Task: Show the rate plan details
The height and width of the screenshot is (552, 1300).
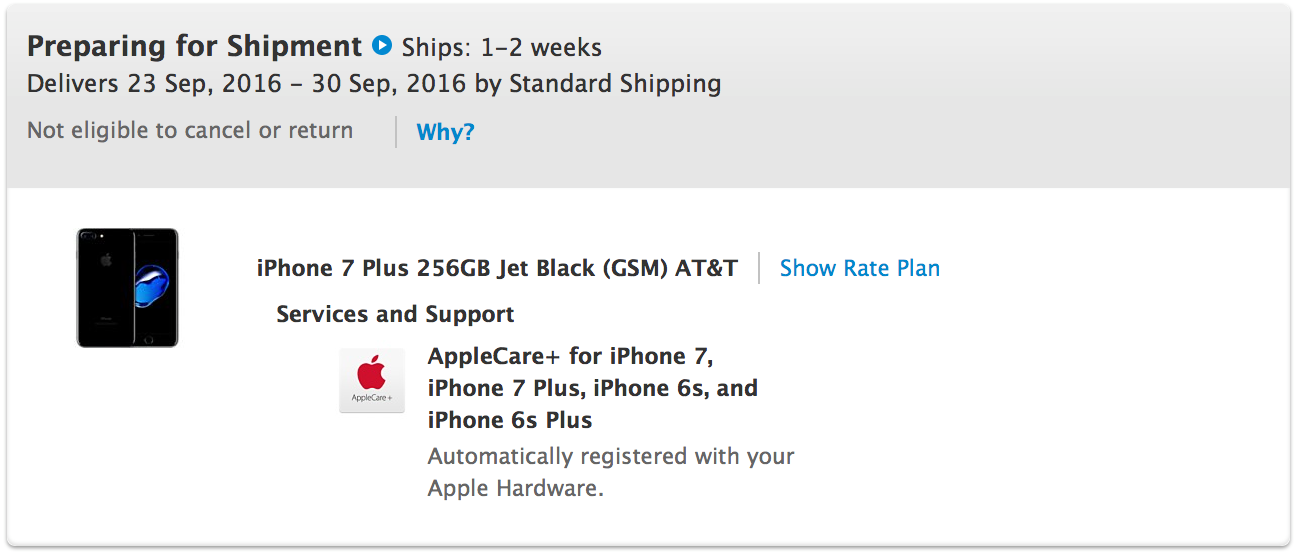Action: click(x=859, y=268)
